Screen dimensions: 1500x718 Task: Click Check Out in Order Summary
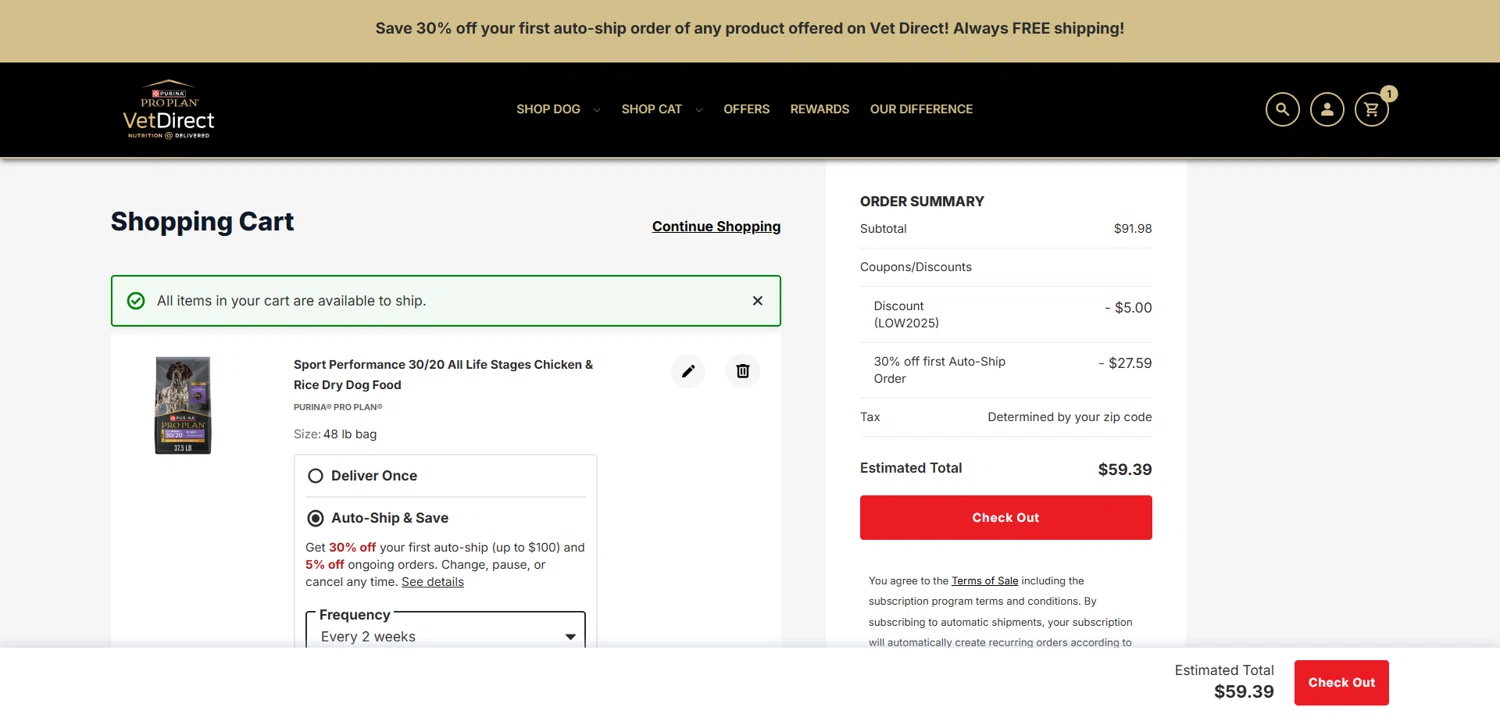click(1006, 518)
